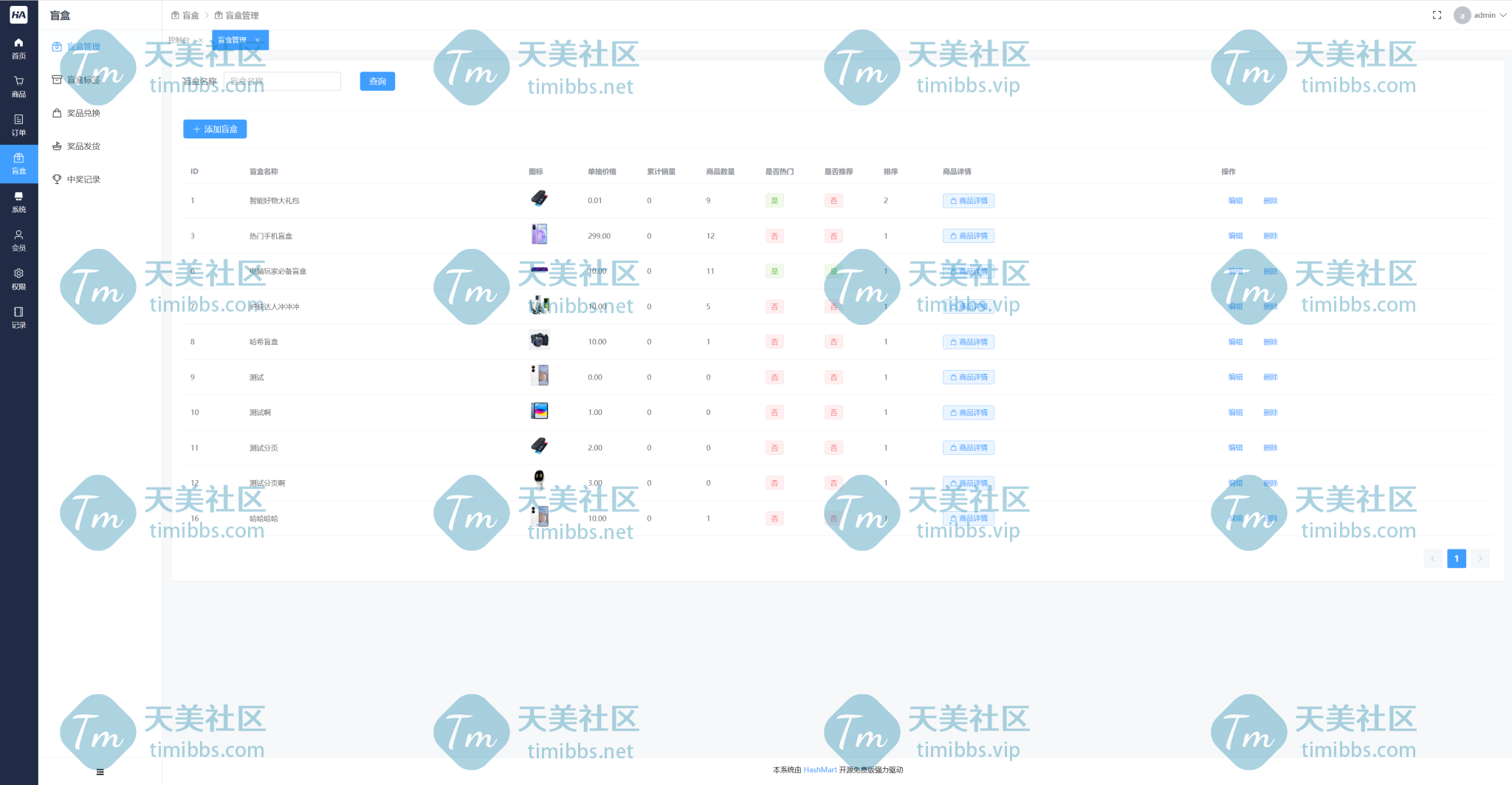Open the admin user dropdown menu
The width and height of the screenshot is (1512, 785).
(x=1480, y=15)
